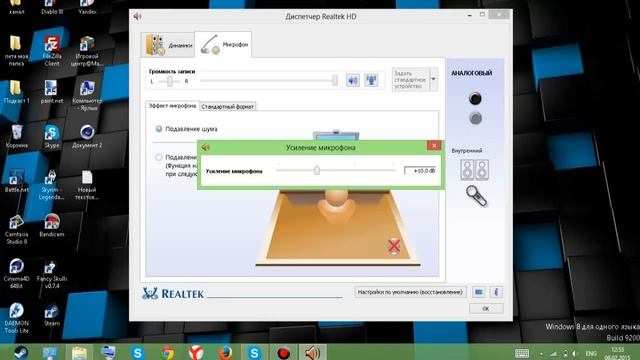Open Новый текстовый document on desktop
The image size is (640, 360).
click(x=87, y=184)
